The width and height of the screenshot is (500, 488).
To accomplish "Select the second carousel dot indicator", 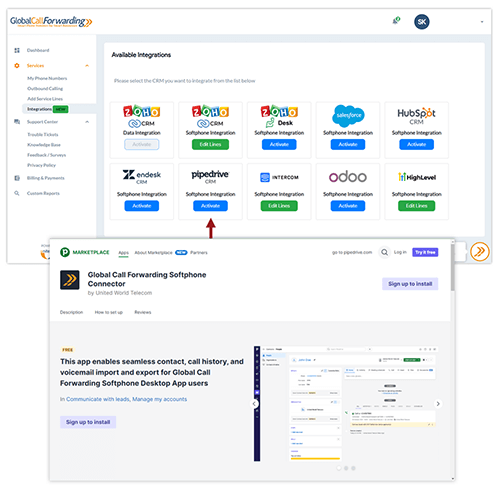I will point(346,468).
